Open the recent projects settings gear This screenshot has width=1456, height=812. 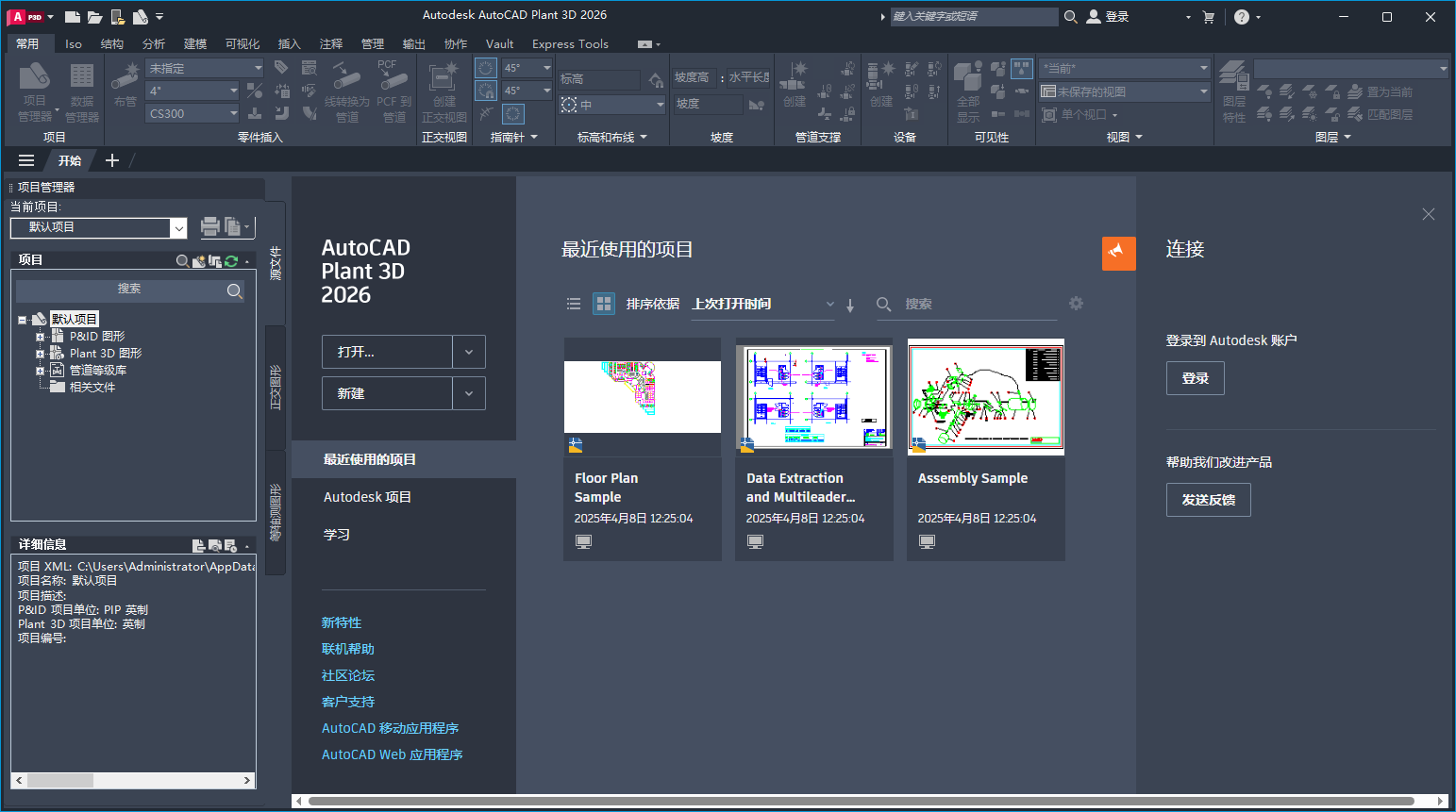click(x=1076, y=304)
